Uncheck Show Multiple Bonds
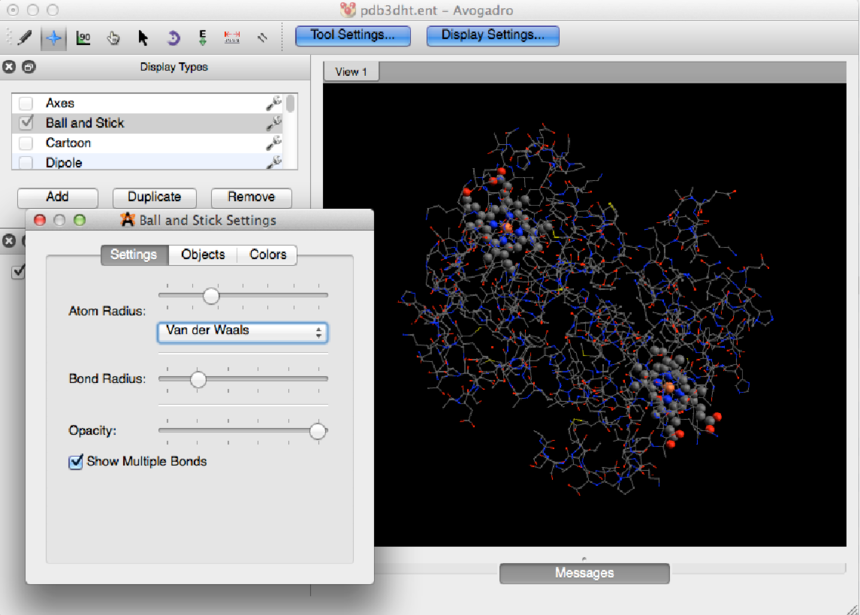The height and width of the screenshot is (615, 860). click(75, 461)
